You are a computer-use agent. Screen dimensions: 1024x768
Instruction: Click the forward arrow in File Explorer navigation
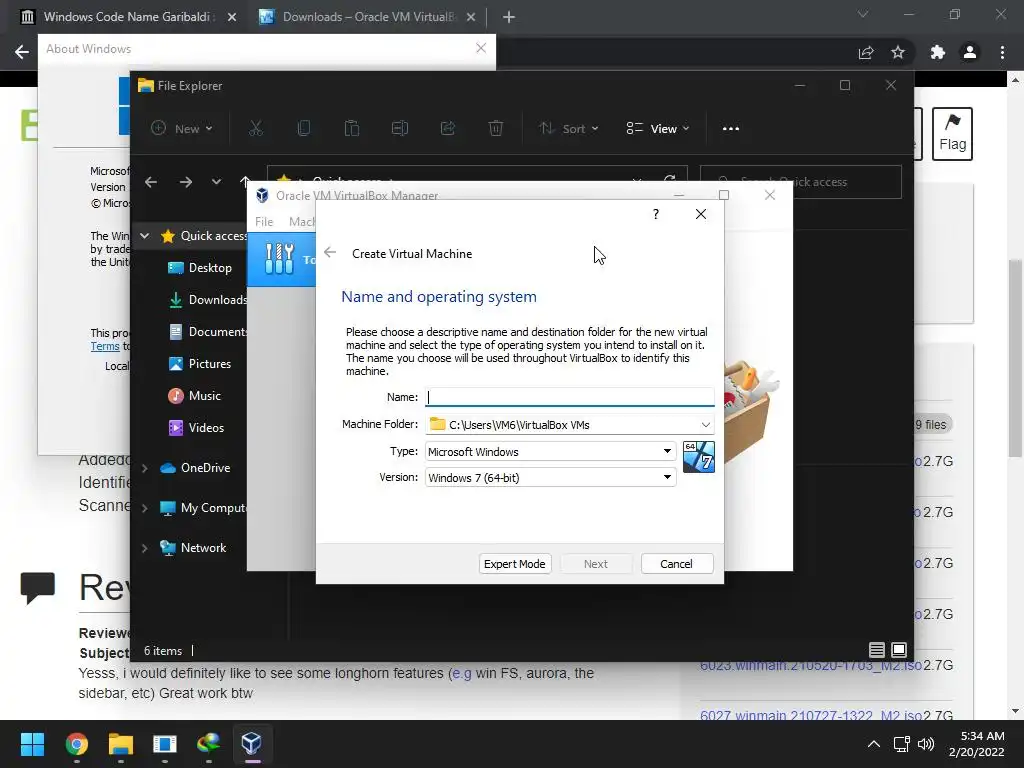(185, 182)
